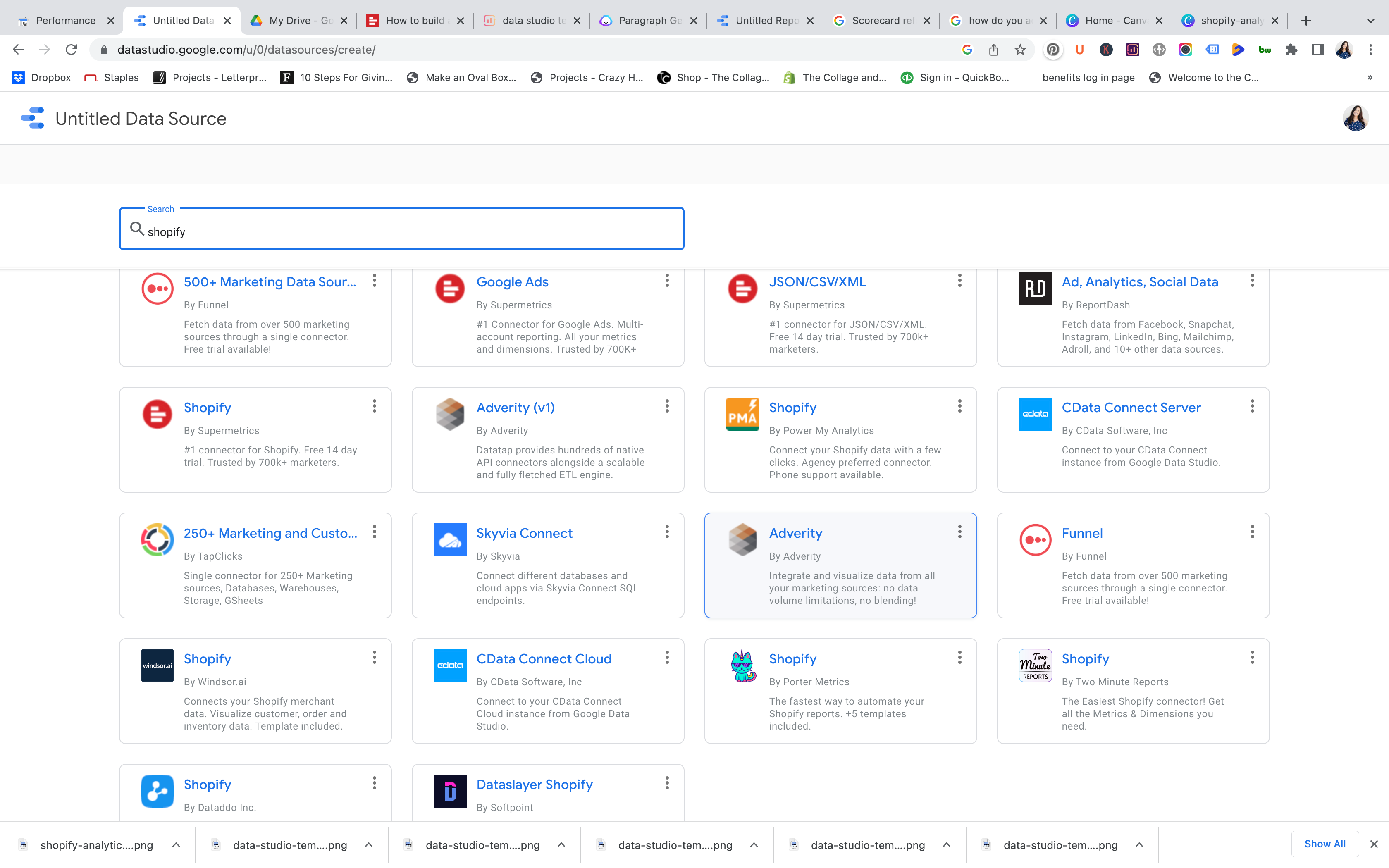Click the shopify search input field
Viewport: 1389px width, 868px height.
[401, 229]
